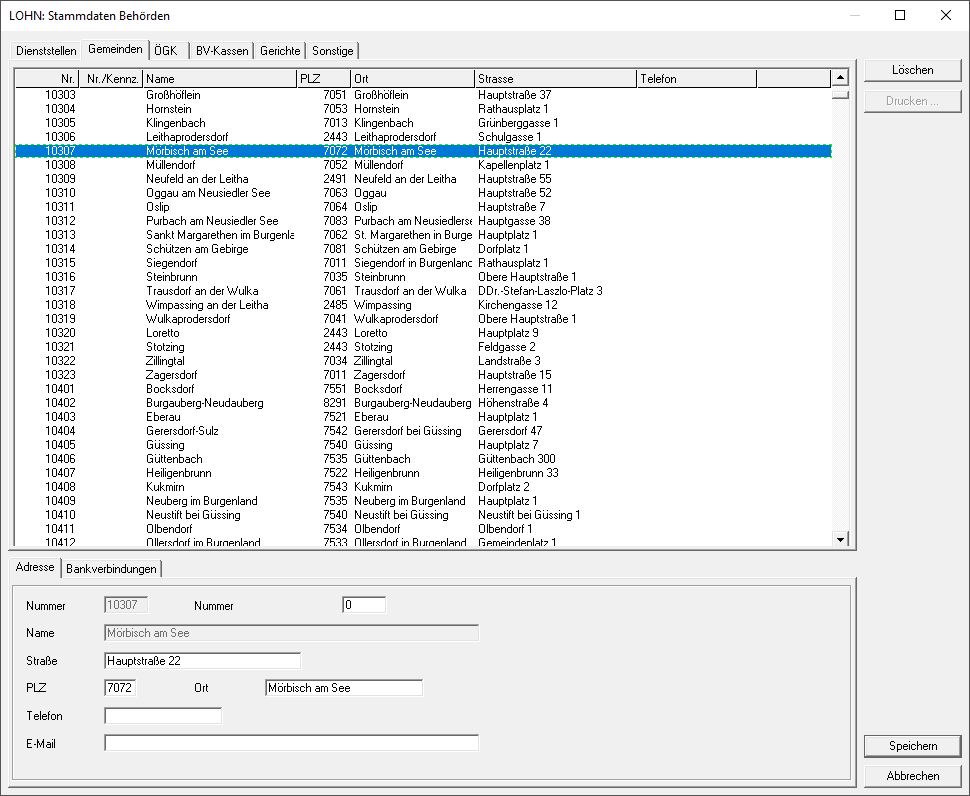Open the Gerichte tab
This screenshot has height=796, width=970.
[x=280, y=51]
